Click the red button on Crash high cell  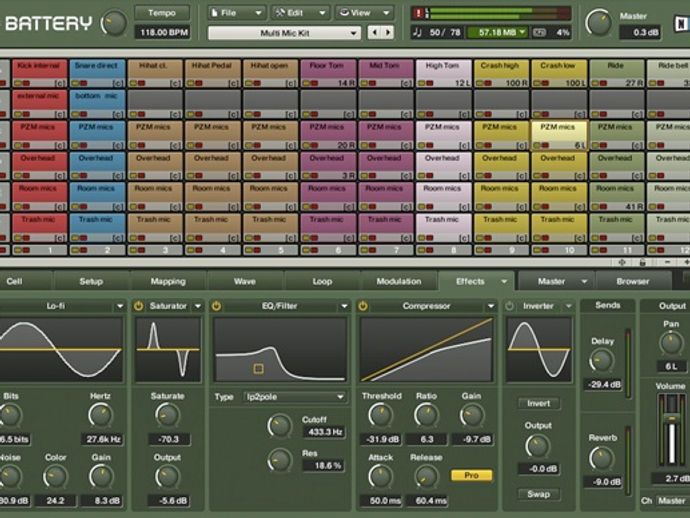click(x=488, y=83)
